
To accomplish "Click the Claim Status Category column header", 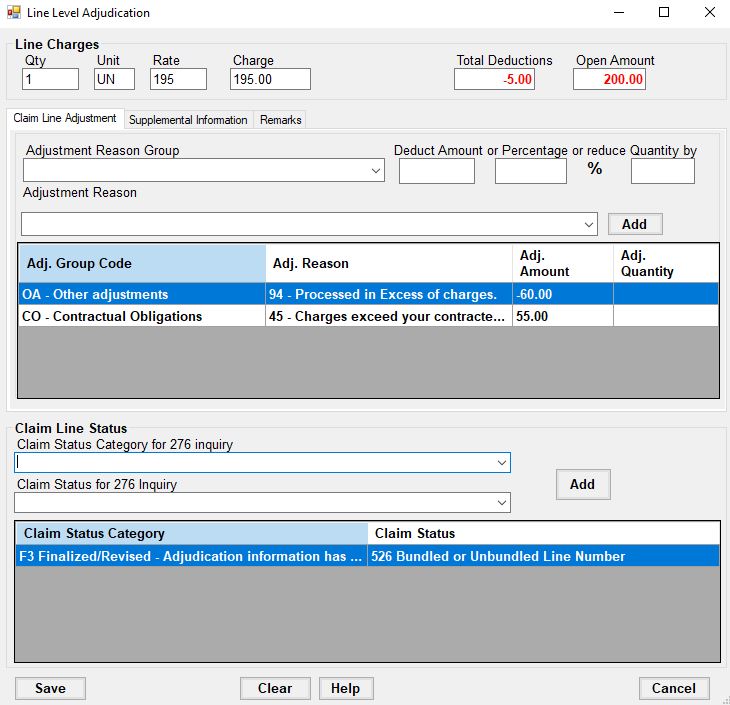I will tap(191, 533).
